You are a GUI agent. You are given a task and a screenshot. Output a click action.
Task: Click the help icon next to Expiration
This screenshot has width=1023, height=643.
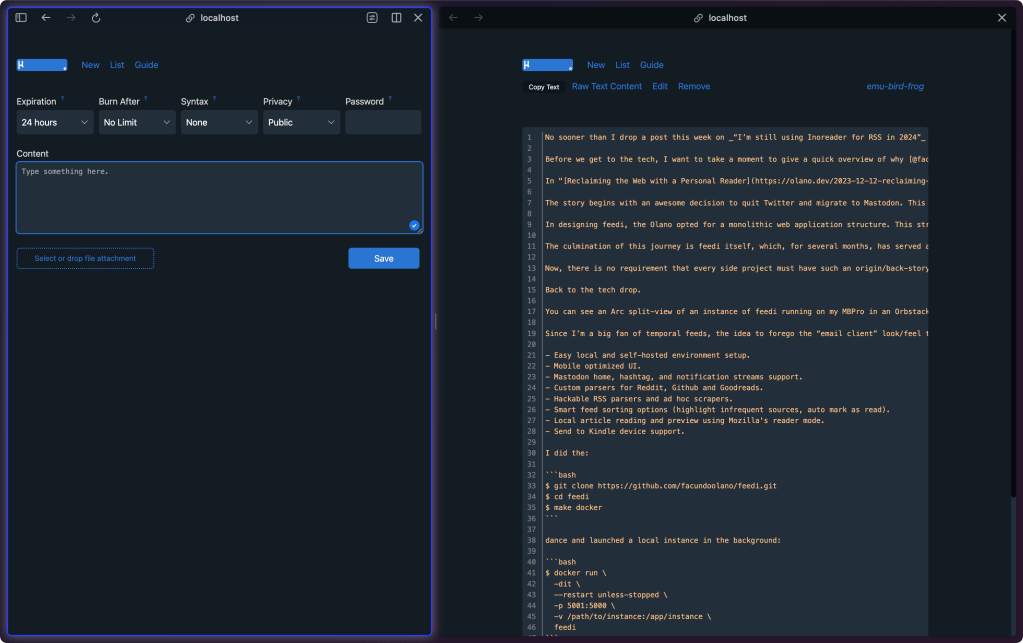[62, 99]
